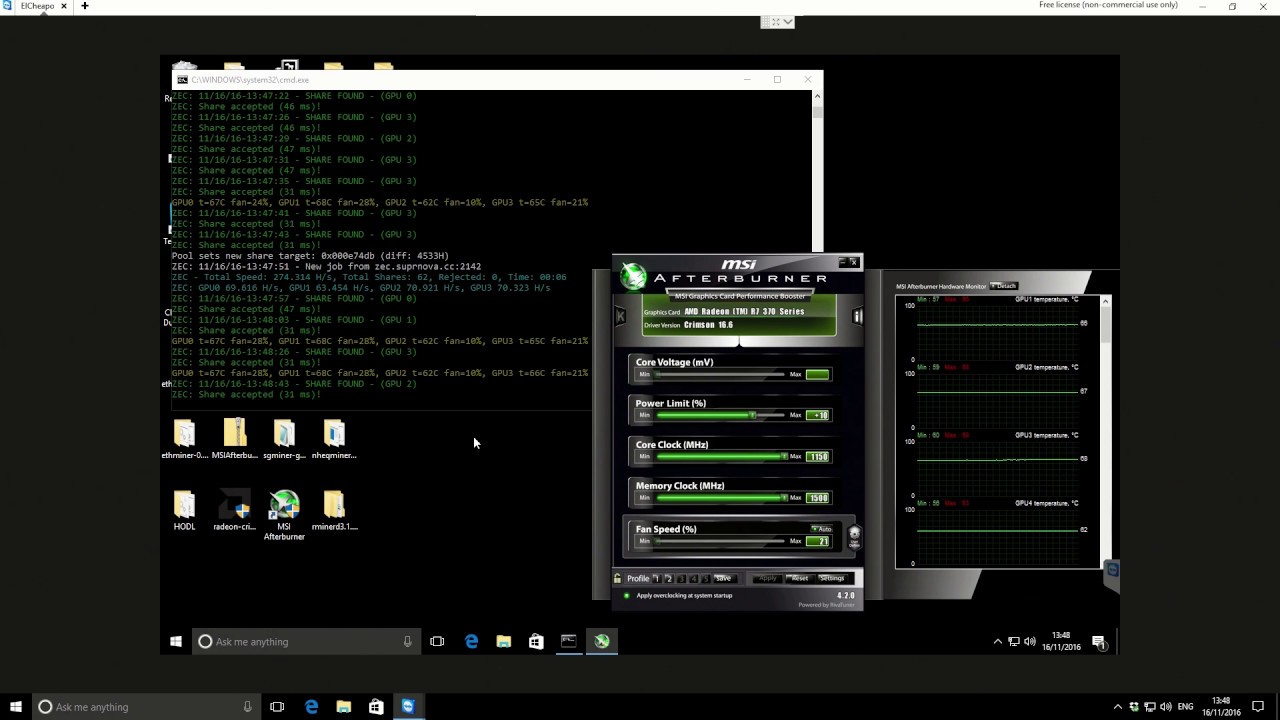Click Save next to the profile slots

coord(723,578)
